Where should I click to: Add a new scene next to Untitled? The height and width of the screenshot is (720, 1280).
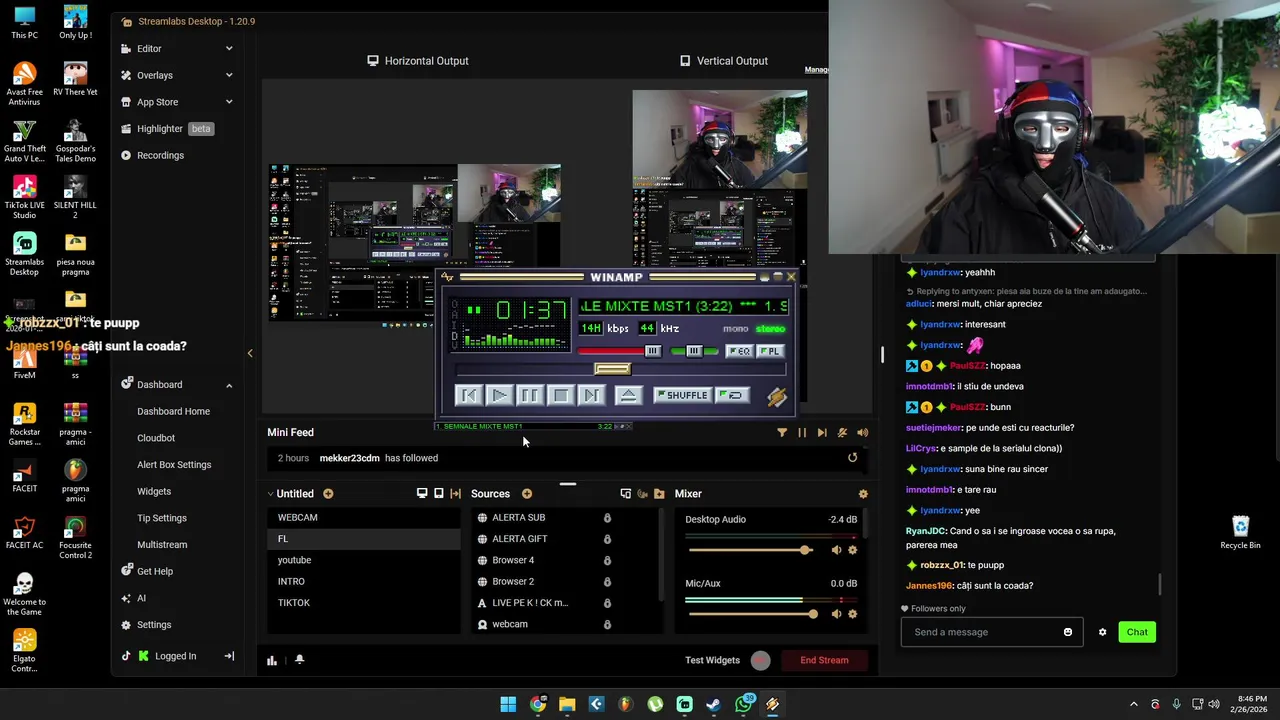[x=328, y=494]
